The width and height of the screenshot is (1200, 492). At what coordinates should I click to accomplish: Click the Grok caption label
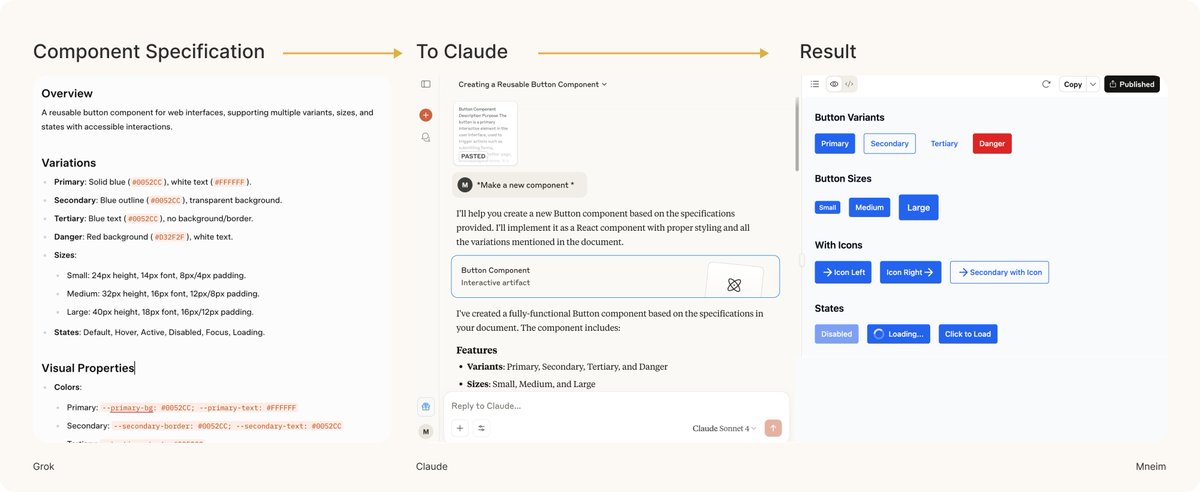(44, 467)
